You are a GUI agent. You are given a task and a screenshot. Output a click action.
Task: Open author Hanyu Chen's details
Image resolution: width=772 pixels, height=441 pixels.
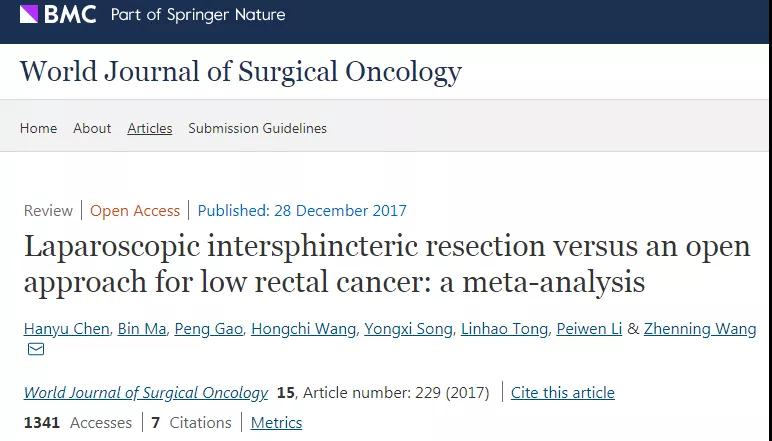66,328
